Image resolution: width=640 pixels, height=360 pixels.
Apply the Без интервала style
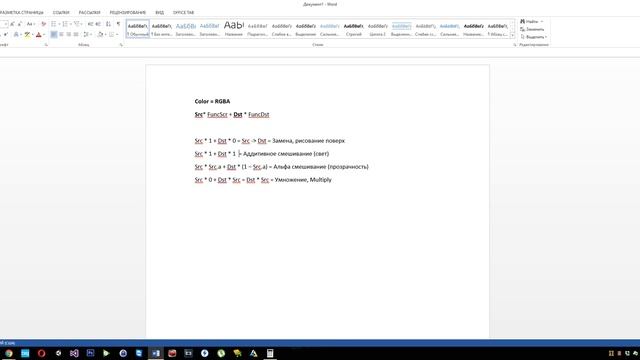[162, 29]
